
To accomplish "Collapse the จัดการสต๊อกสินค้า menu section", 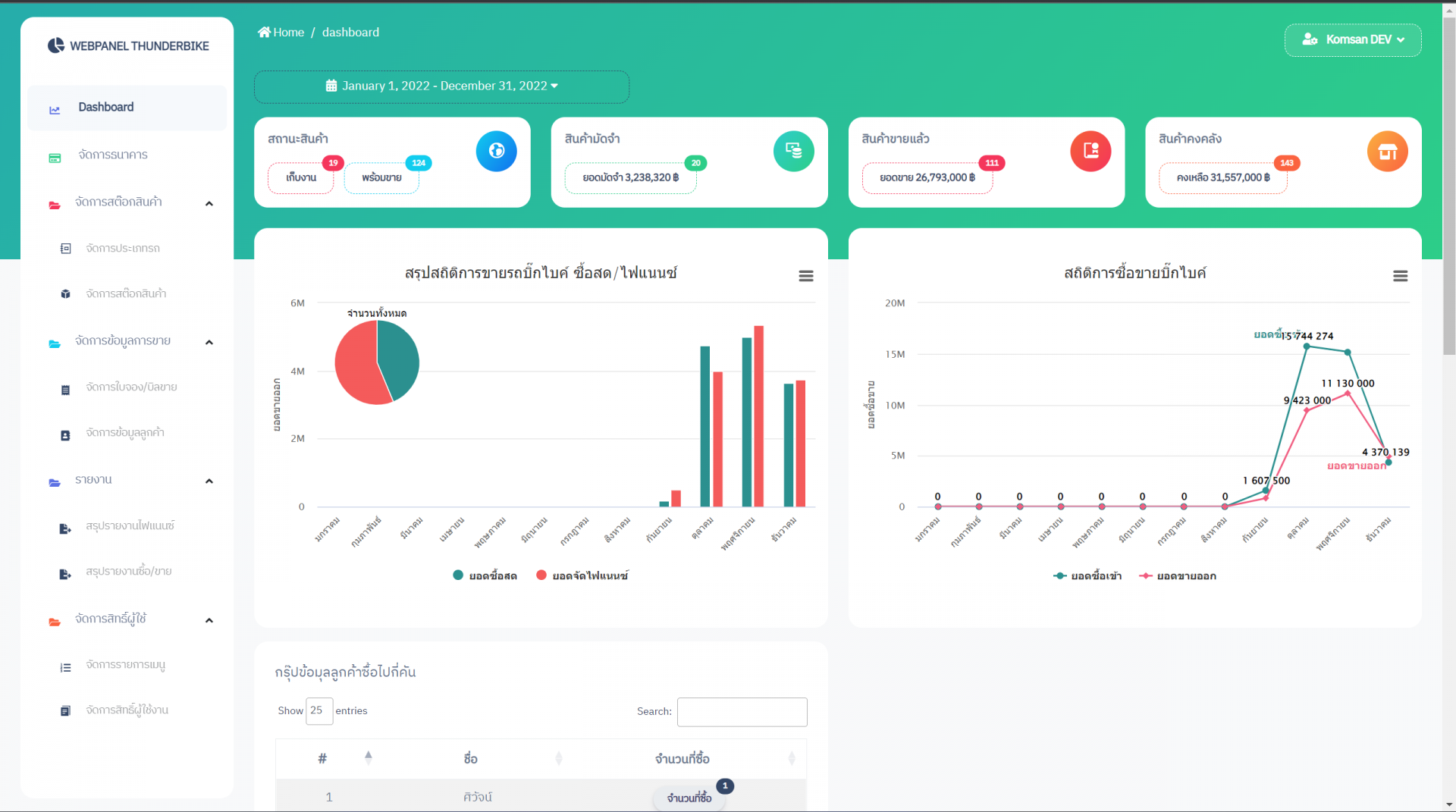I will pyautogui.click(x=209, y=203).
